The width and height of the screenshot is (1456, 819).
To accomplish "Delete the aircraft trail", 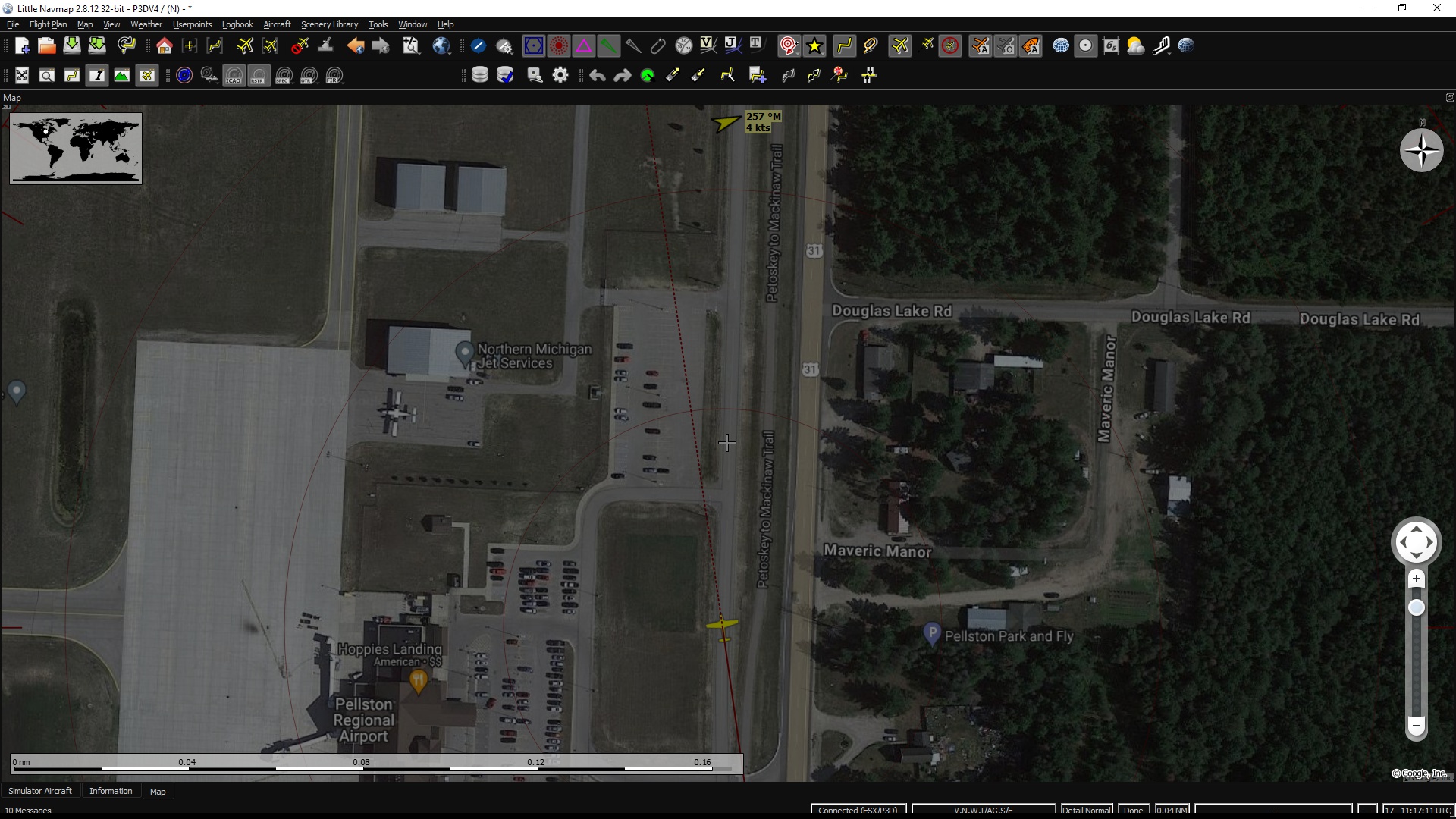I will [300, 46].
